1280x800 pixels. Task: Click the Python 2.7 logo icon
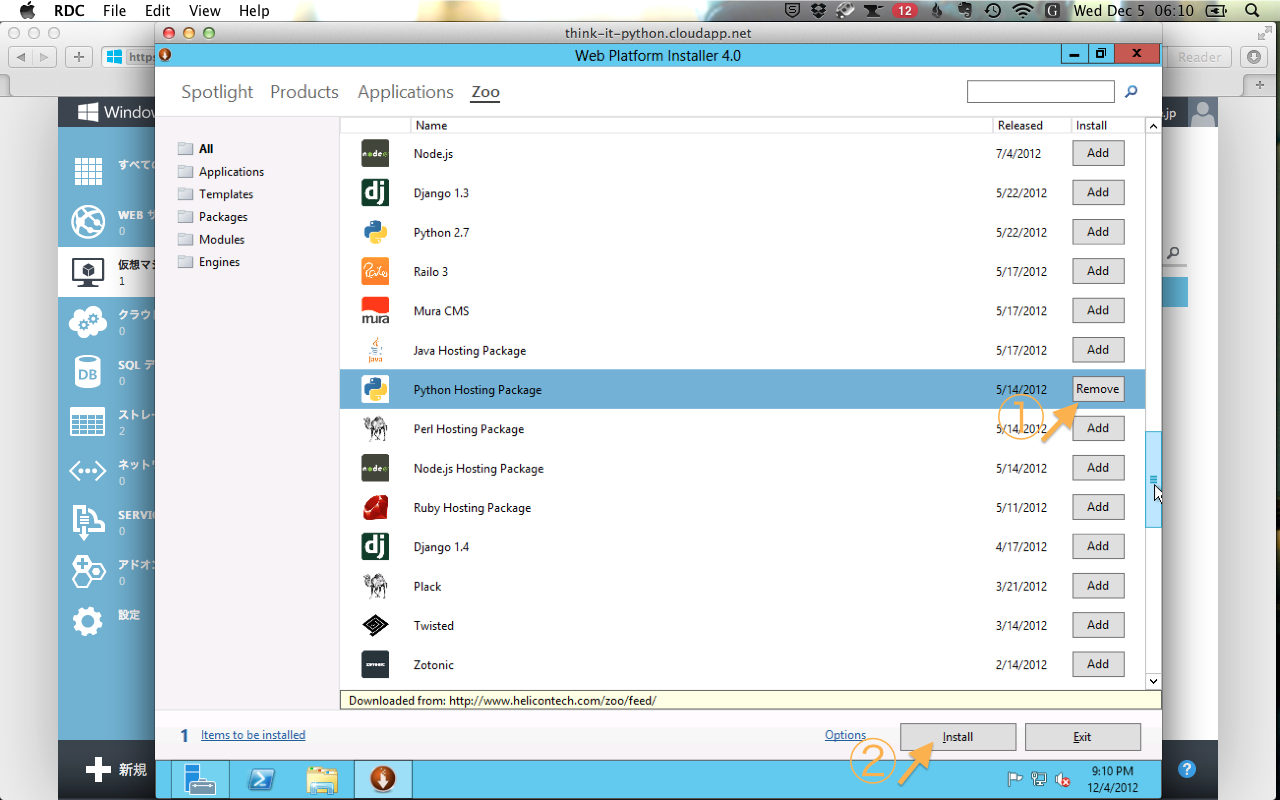[x=375, y=232]
